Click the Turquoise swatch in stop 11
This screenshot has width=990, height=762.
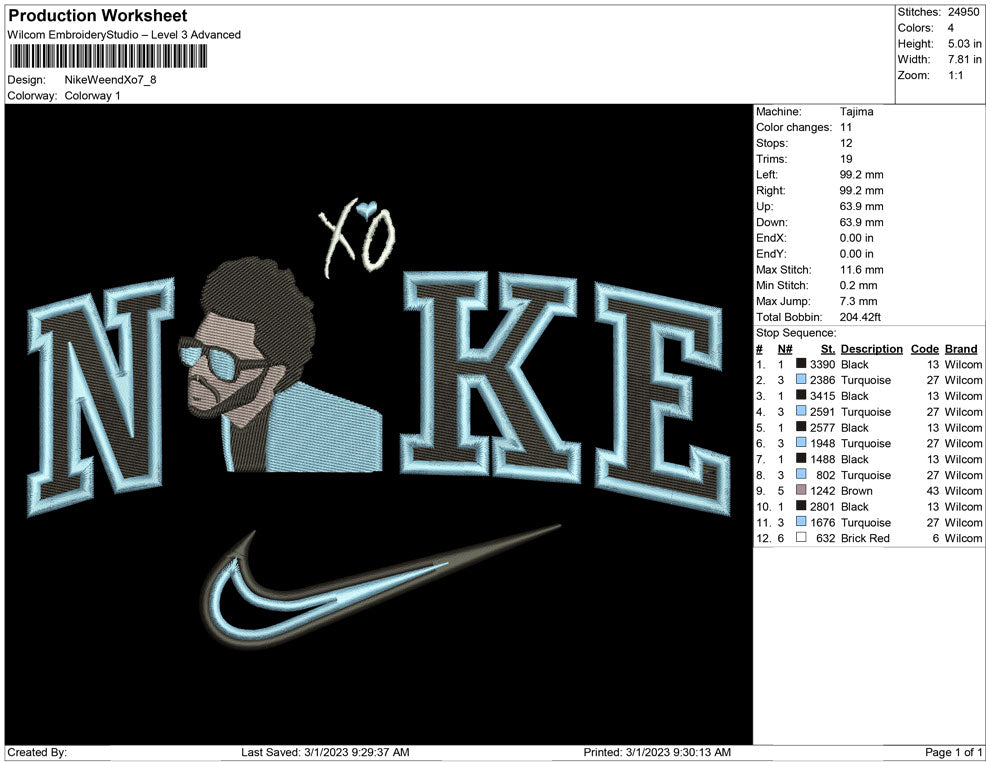click(x=801, y=521)
